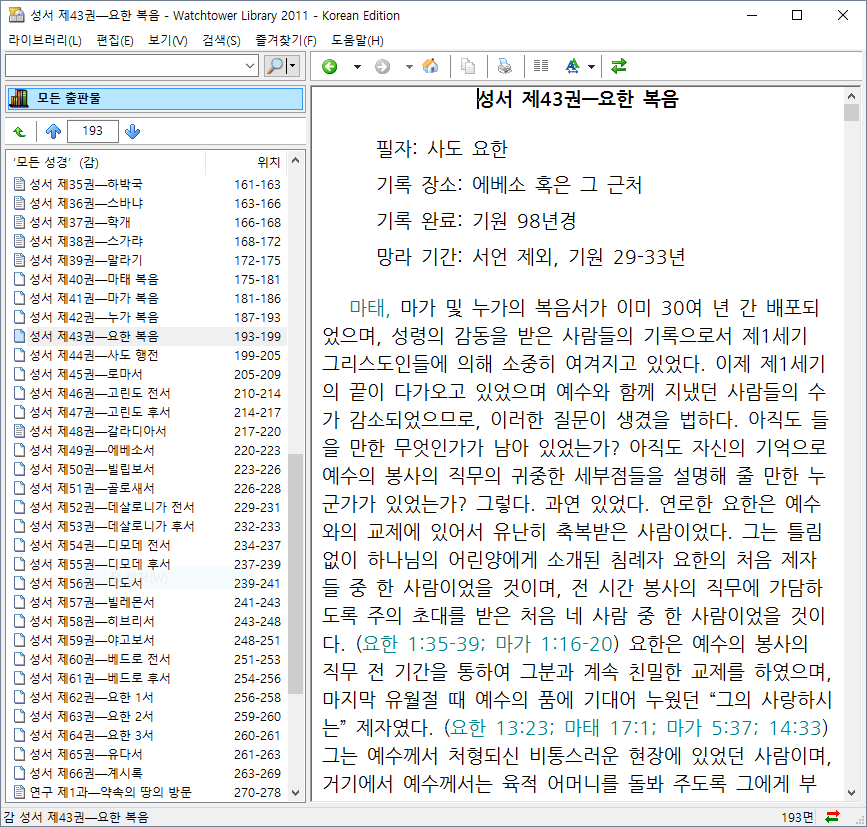Open the 보기(V) menu
This screenshot has height=827, width=867.
pos(168,40)
